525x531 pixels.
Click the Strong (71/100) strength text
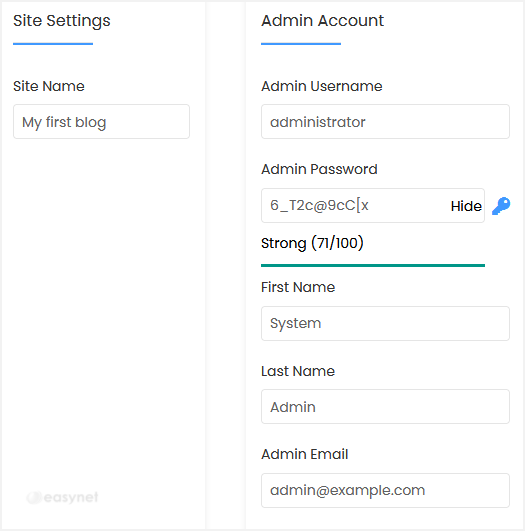[x=312, y=243]
